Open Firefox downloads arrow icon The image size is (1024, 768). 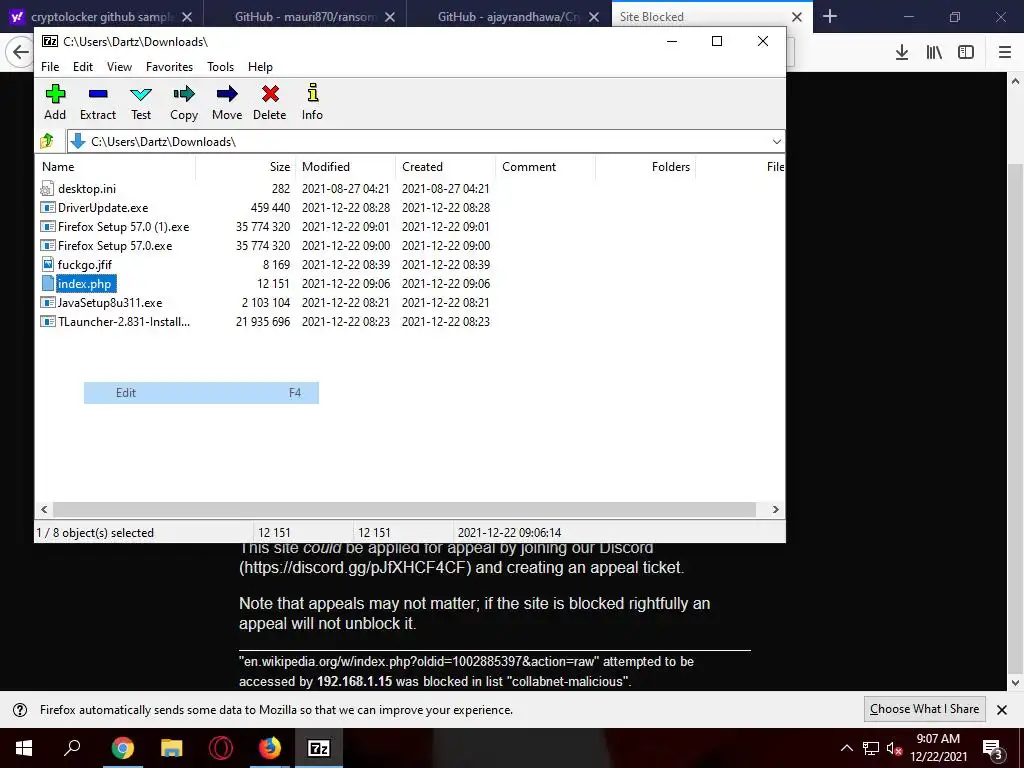pos(902,52)
